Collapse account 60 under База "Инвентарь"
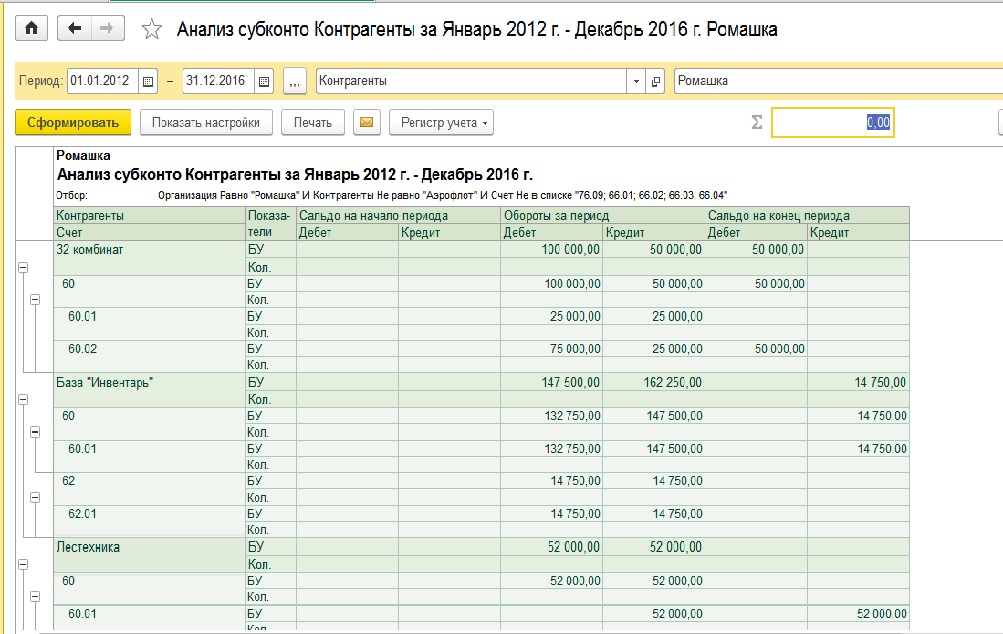 (x=35, y=432)
